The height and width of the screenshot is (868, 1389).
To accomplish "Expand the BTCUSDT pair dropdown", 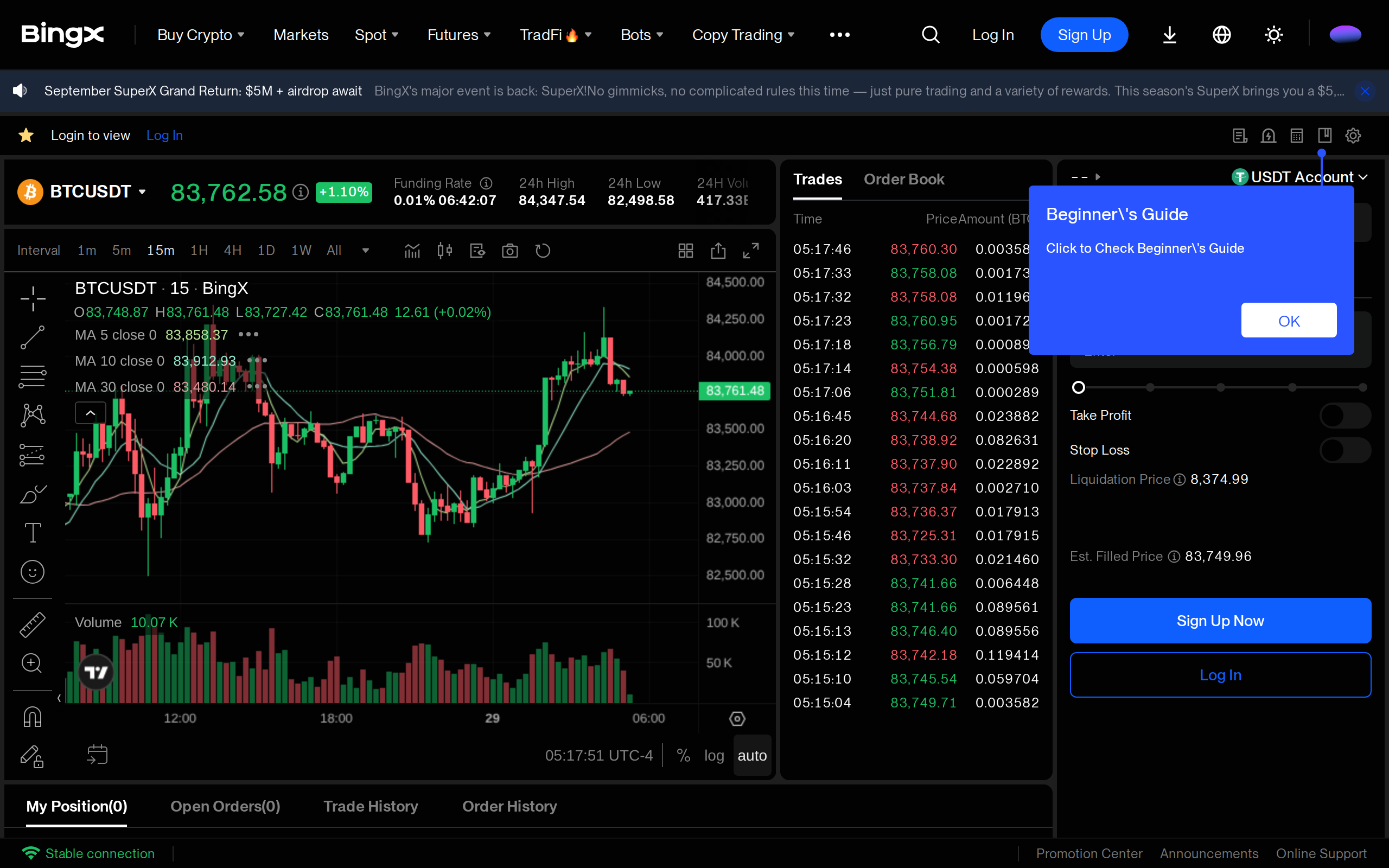I will pos(142,192).
